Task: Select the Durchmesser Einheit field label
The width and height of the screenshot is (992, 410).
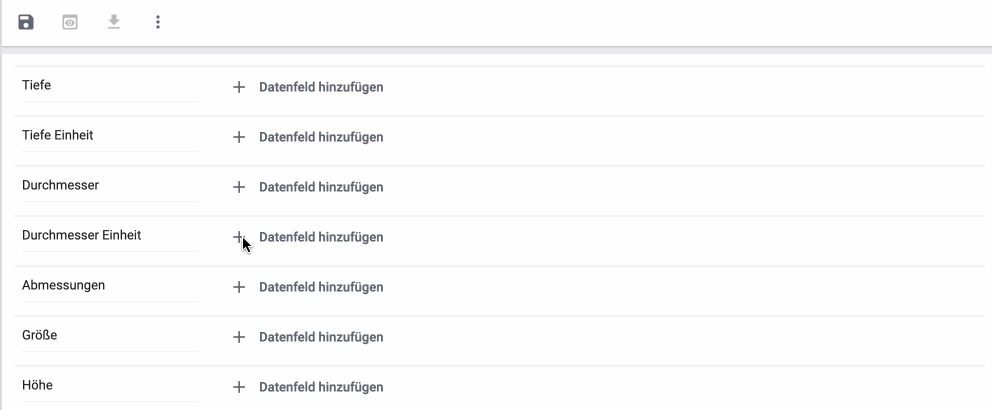Action: pyautogui.click(x=82, y=235)
